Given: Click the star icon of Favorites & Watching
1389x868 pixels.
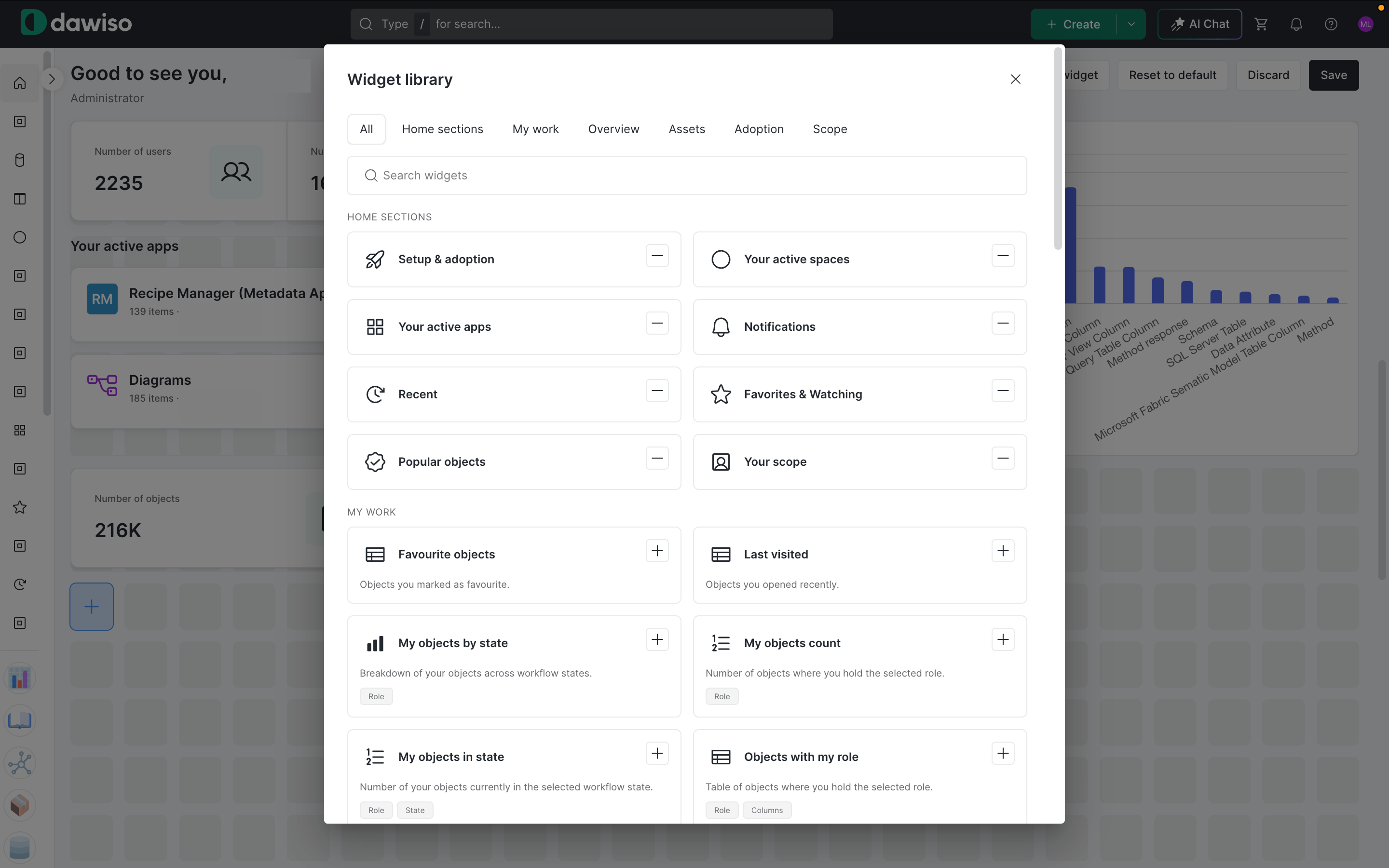Looking at the screenshot, I should tap(721, 394).
